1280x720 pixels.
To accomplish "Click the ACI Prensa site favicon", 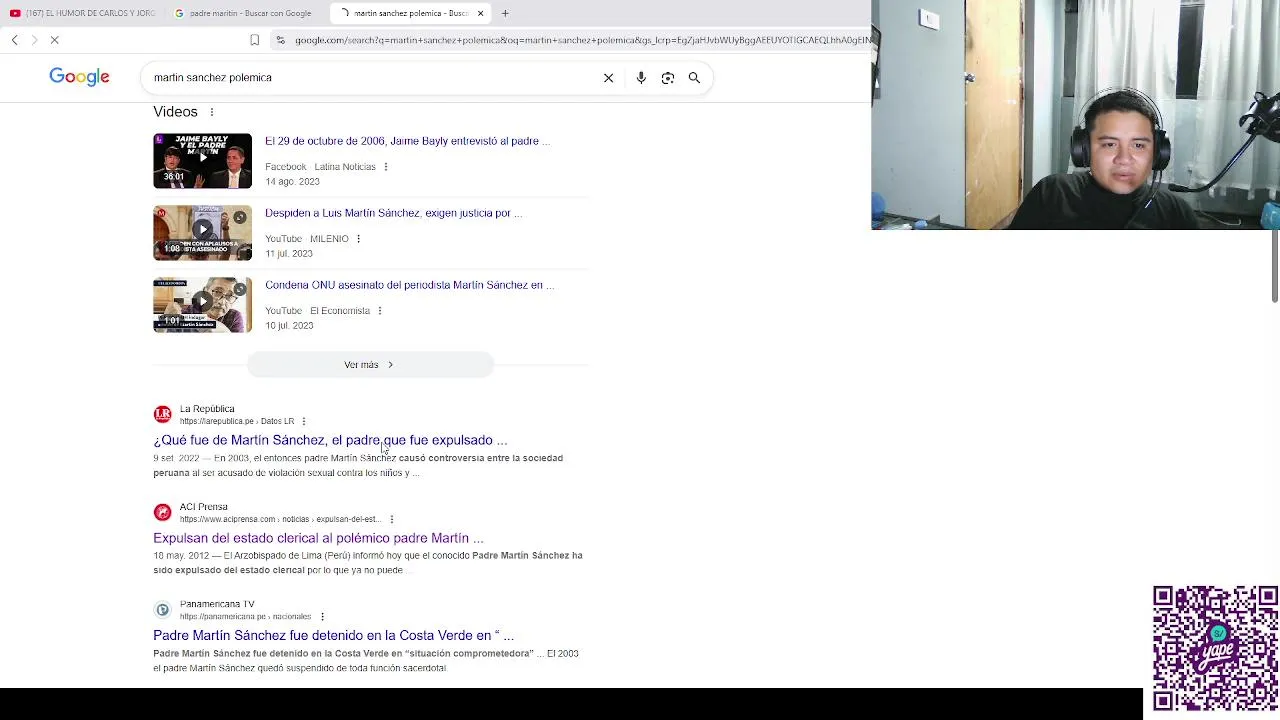I will 162,513.
